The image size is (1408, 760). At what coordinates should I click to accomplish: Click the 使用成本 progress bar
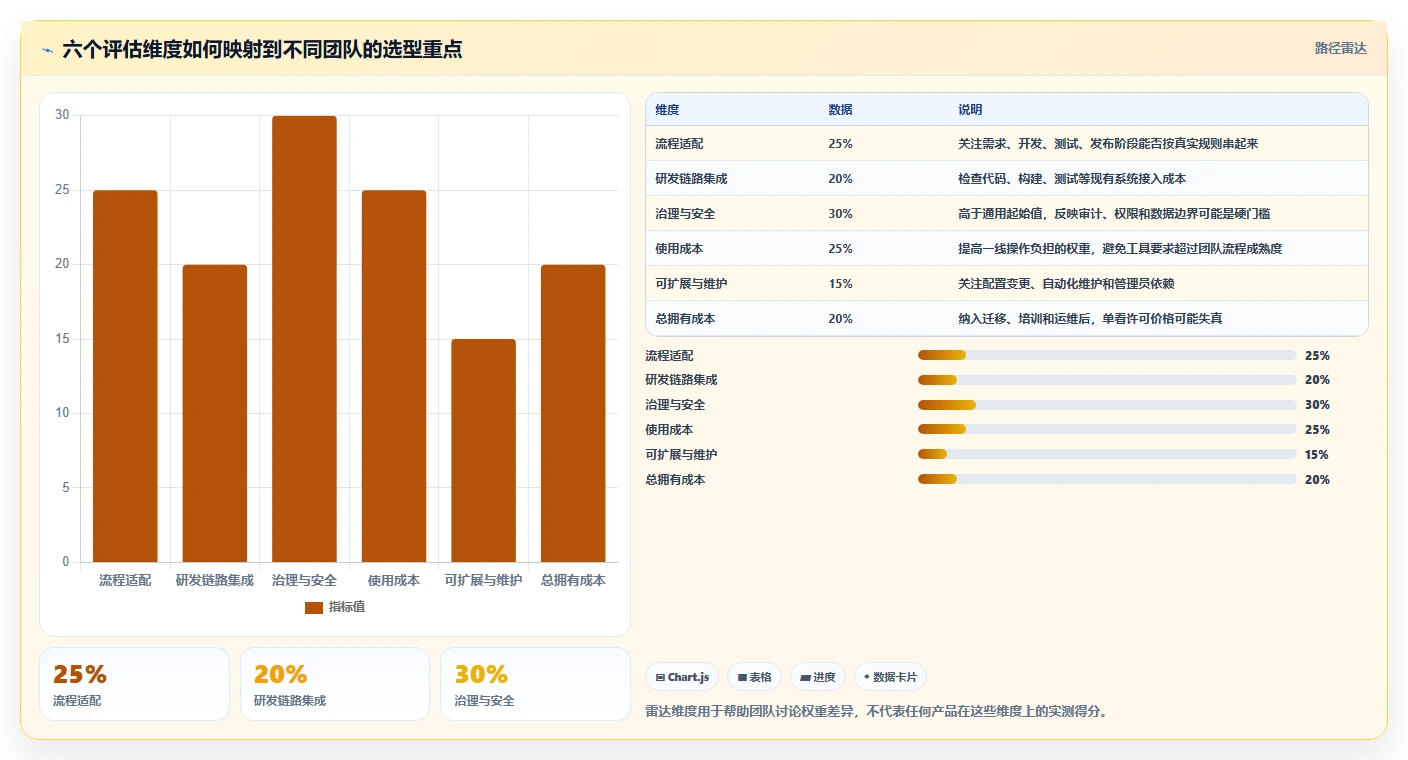(1107, 430)
